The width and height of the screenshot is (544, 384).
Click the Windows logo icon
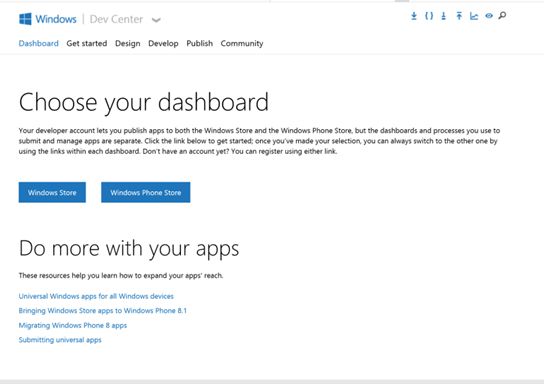pyautogui.click(x=25, y=19)
